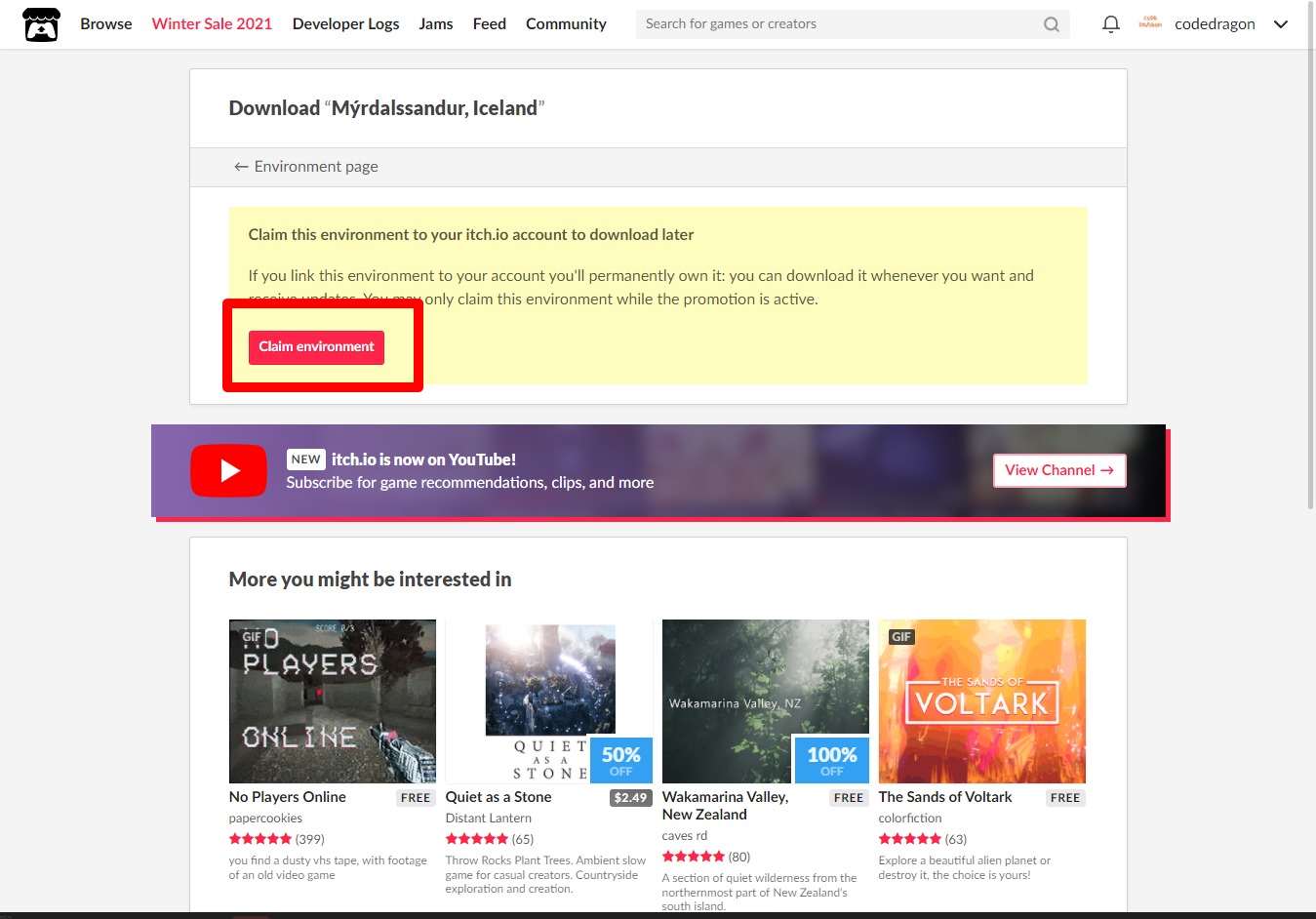Click the NEW badge in YouTube banner

[305, 459]
